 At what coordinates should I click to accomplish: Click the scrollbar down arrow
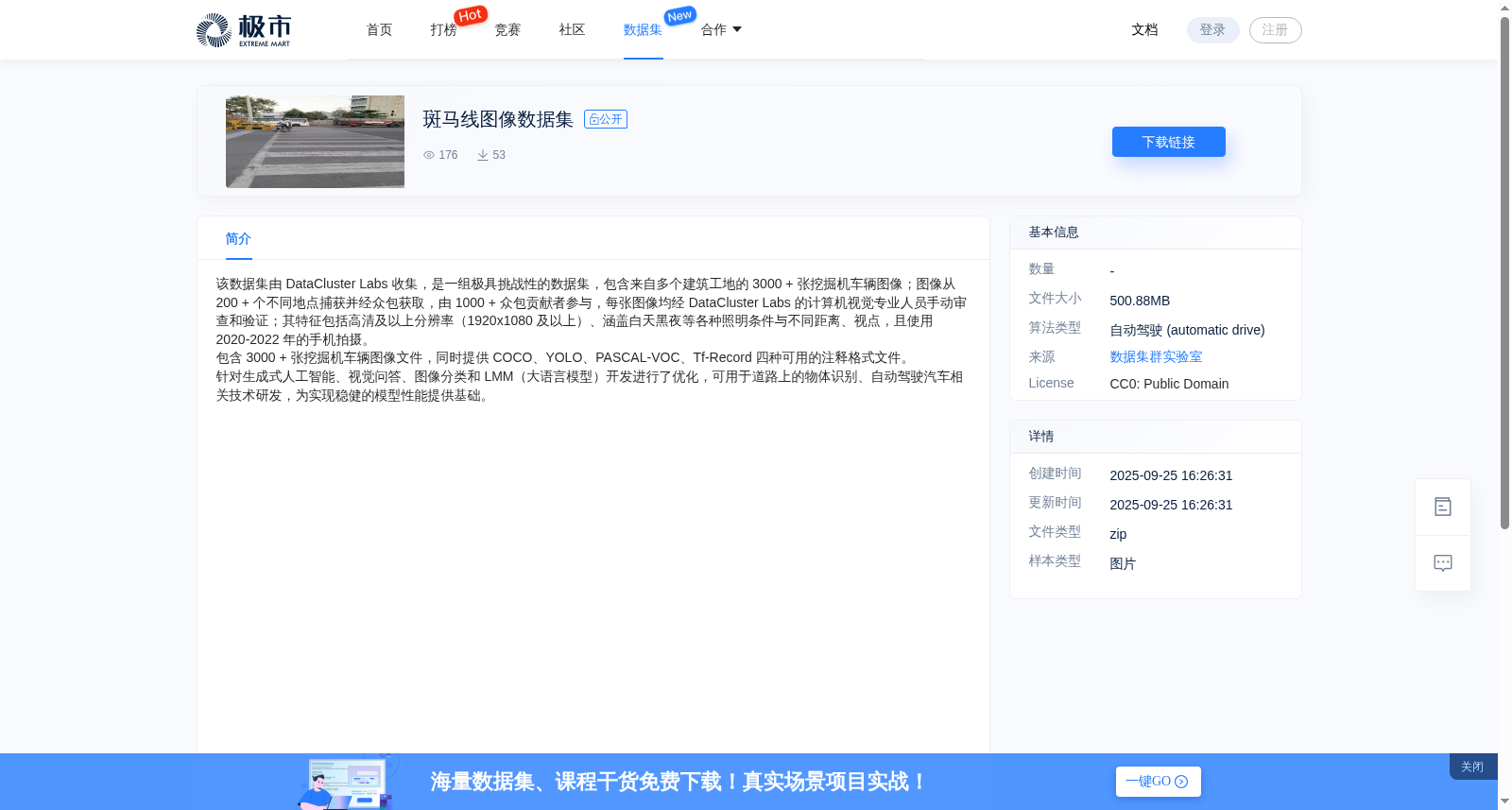[x=1504, y=801]
